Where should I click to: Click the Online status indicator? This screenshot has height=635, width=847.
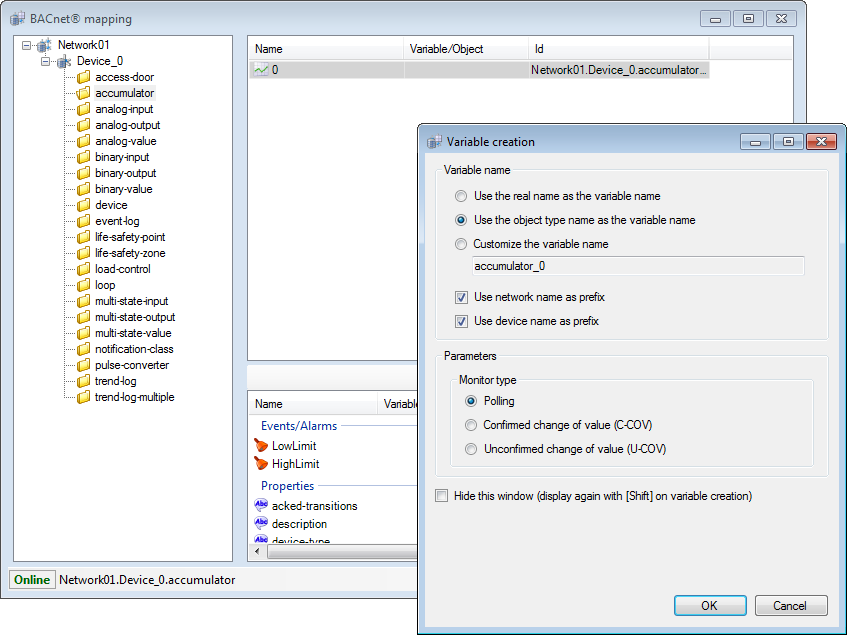[x=32, y=580]
